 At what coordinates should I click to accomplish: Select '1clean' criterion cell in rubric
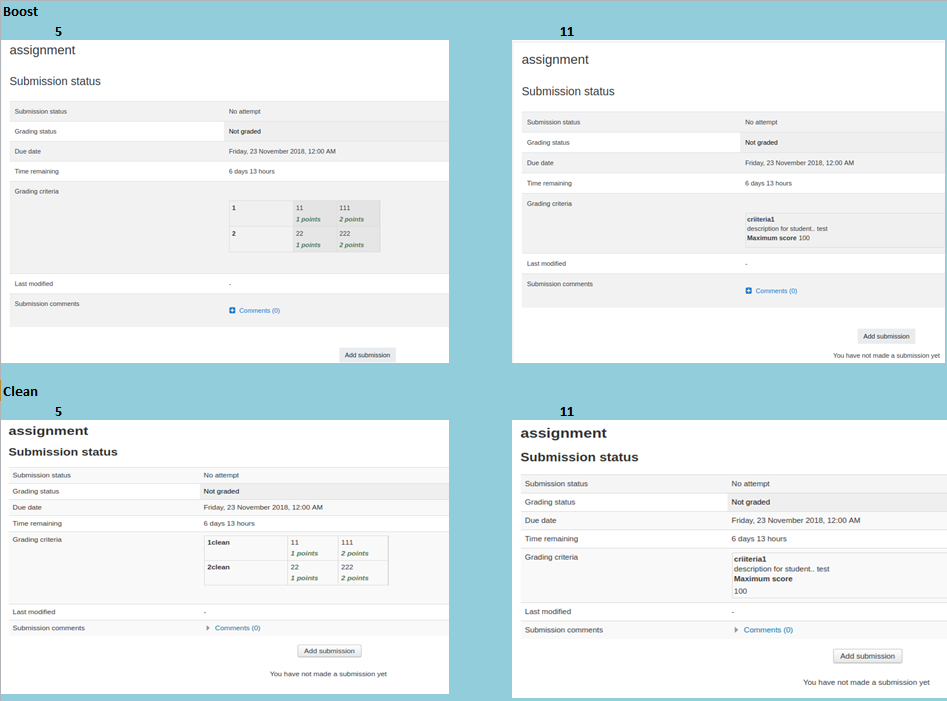tap(246, 548)
